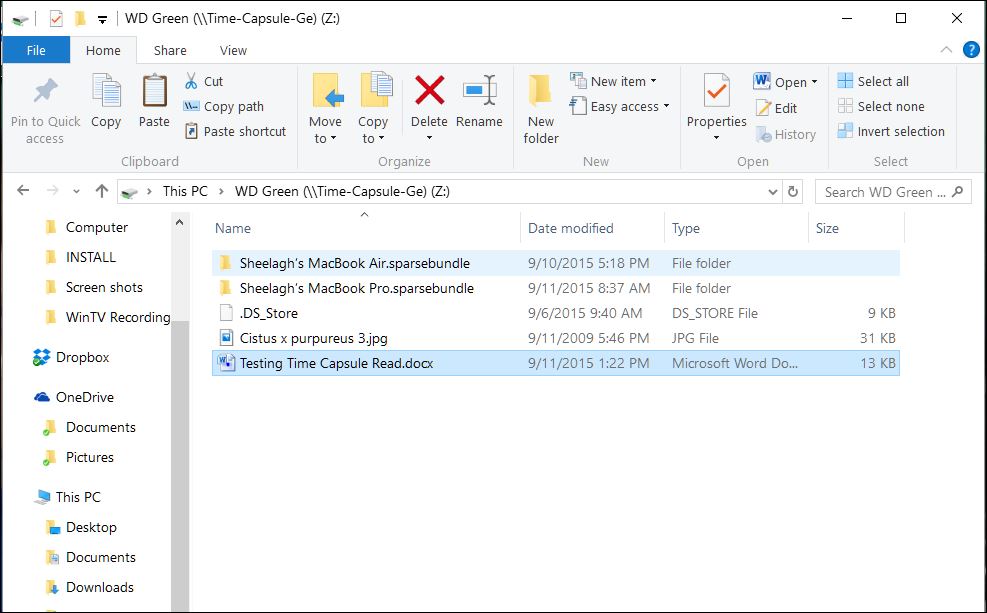
Task: Select Testing Time Capsule Read.docx file
Action: (556, 363)
